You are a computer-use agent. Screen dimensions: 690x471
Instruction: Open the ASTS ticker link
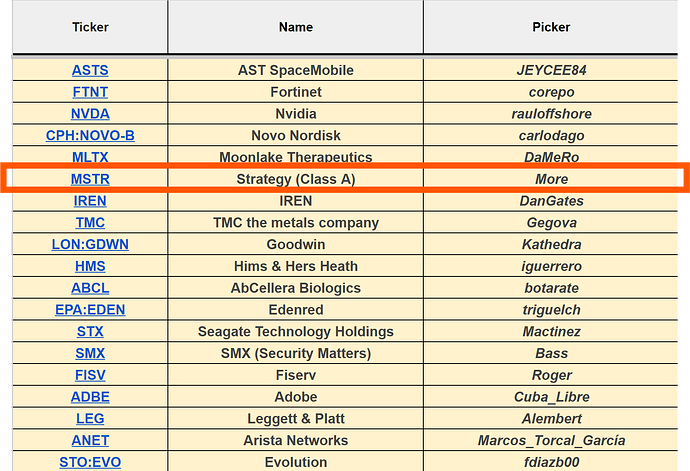coord(90,70)
